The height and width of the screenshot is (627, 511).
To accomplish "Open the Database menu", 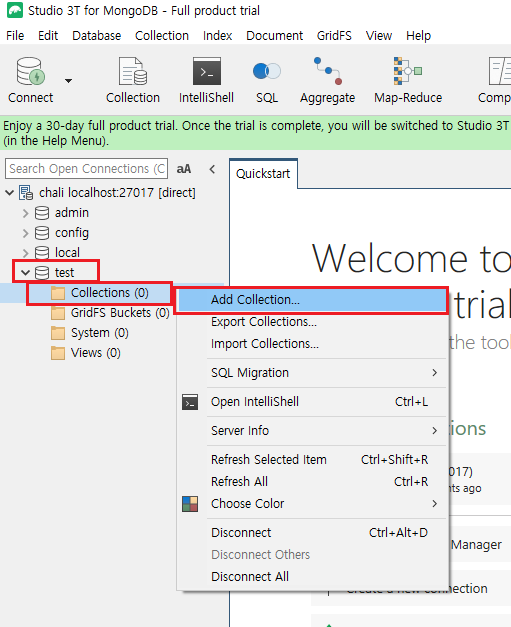I will [x=96, y=36].
